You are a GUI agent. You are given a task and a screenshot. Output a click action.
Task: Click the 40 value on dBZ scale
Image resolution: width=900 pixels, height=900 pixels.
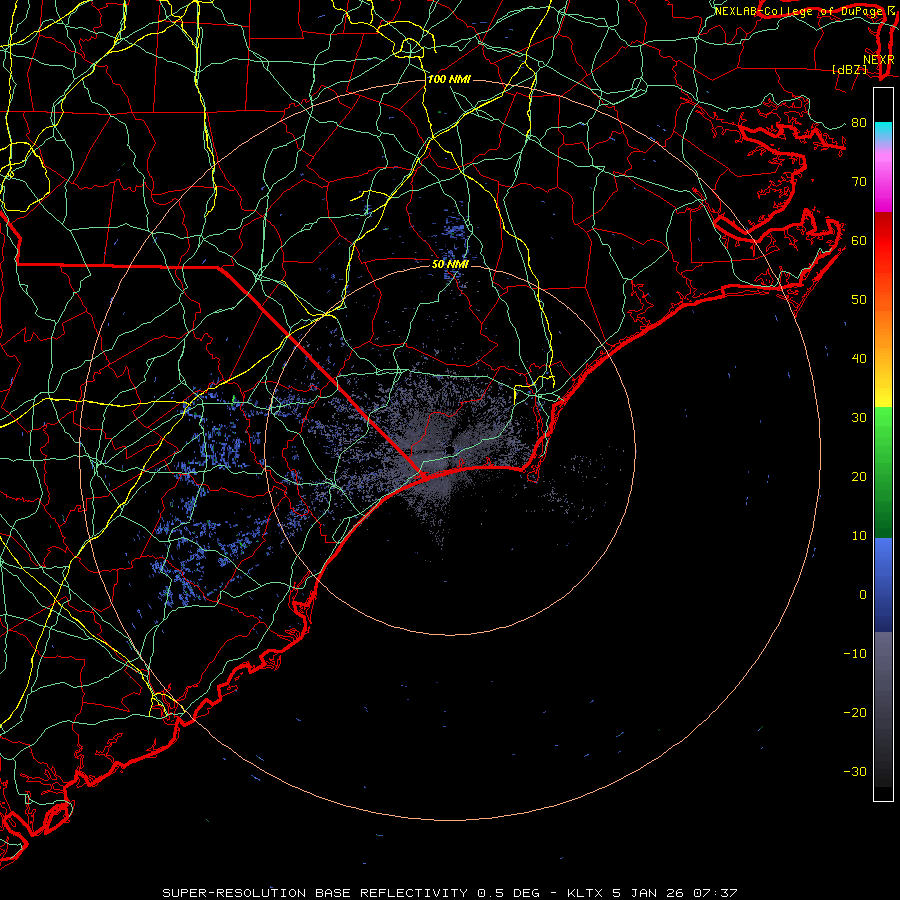pos(859,359)
